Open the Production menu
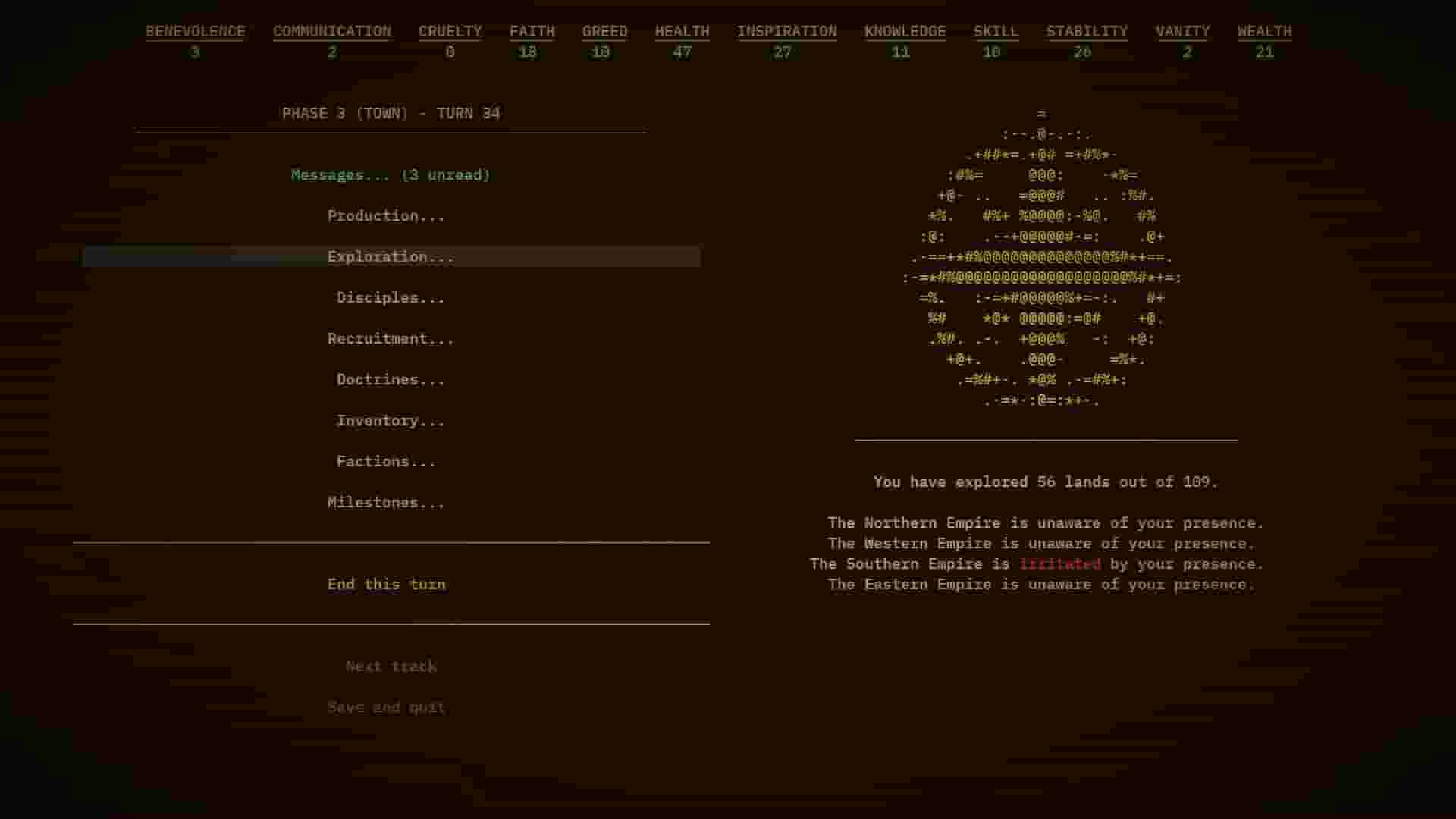The width and height of the screenshot is (1456, 819). pyautogui.click(x=386, y=215)
